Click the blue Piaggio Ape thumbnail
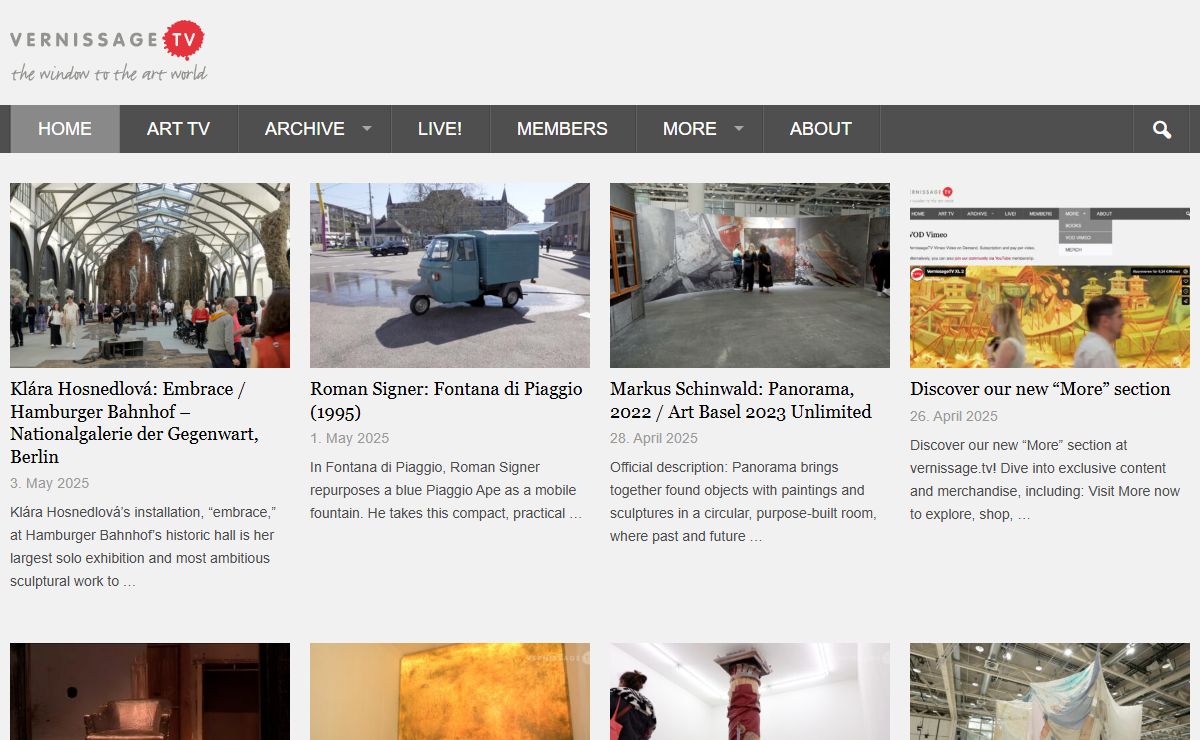This screenshot has height=740, width=1200. 450,275
